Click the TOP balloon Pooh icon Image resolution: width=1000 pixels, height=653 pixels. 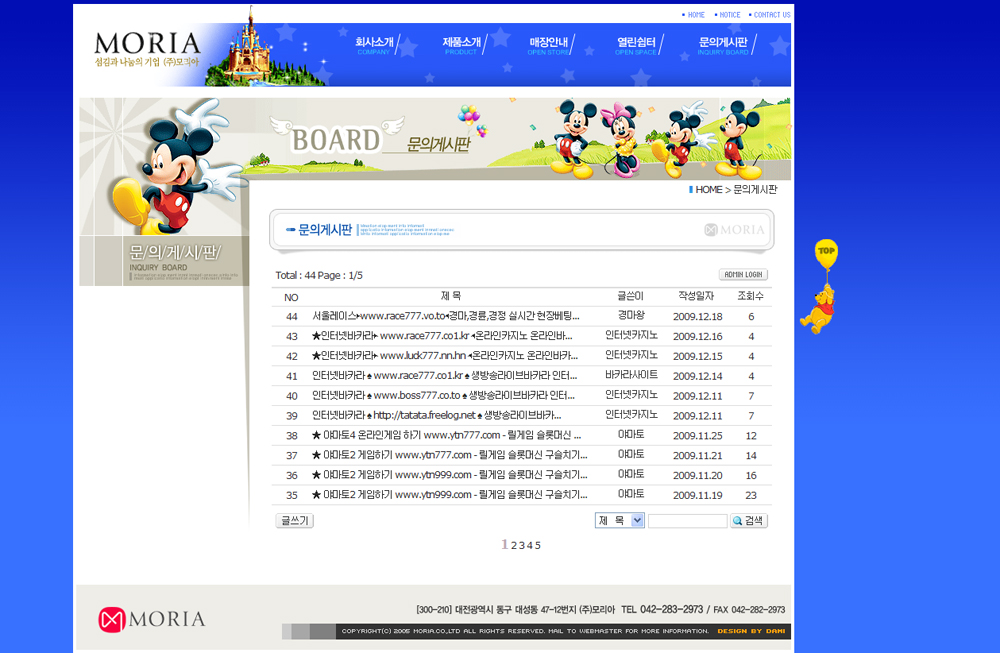tap(823, 286)
